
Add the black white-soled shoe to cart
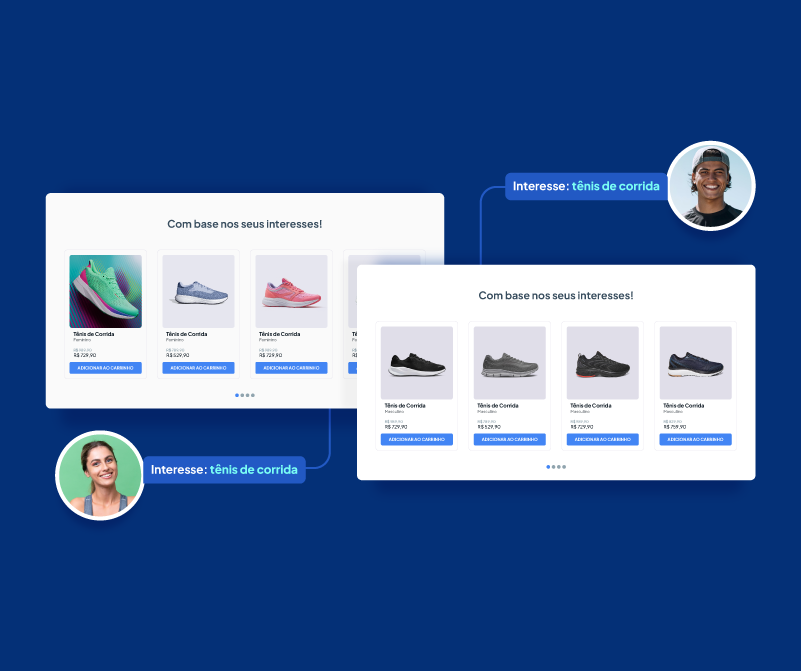pyautogui.click(x=416, y=440)
